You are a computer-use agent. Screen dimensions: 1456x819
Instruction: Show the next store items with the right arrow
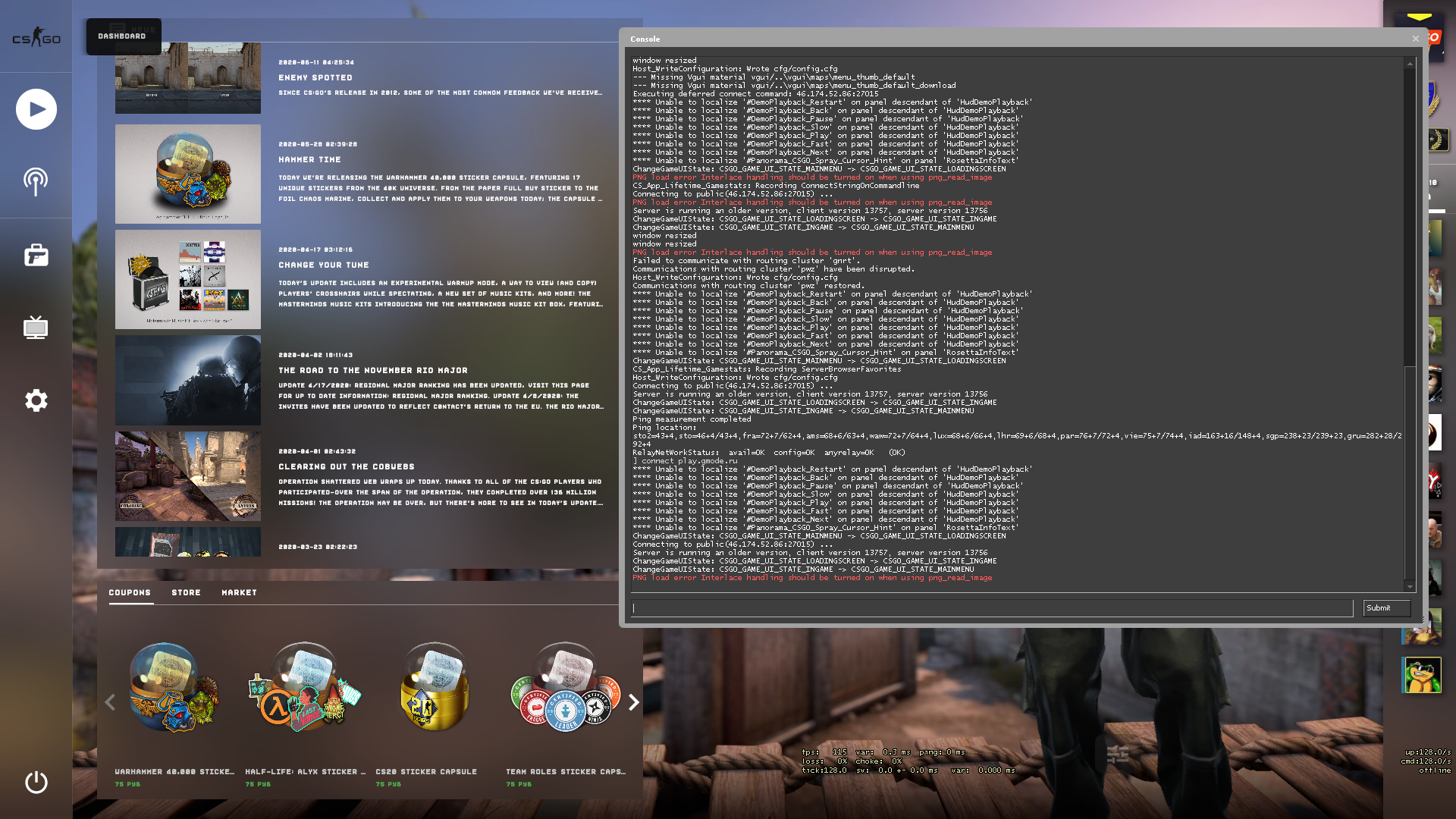click(x=634, y=702)
